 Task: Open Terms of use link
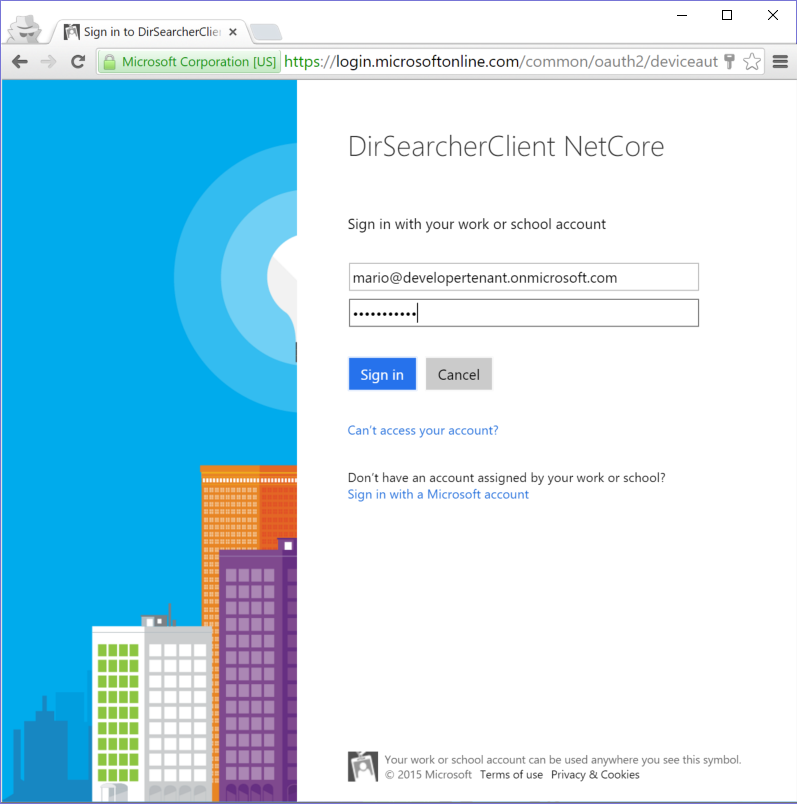click(x=511, y=775)
